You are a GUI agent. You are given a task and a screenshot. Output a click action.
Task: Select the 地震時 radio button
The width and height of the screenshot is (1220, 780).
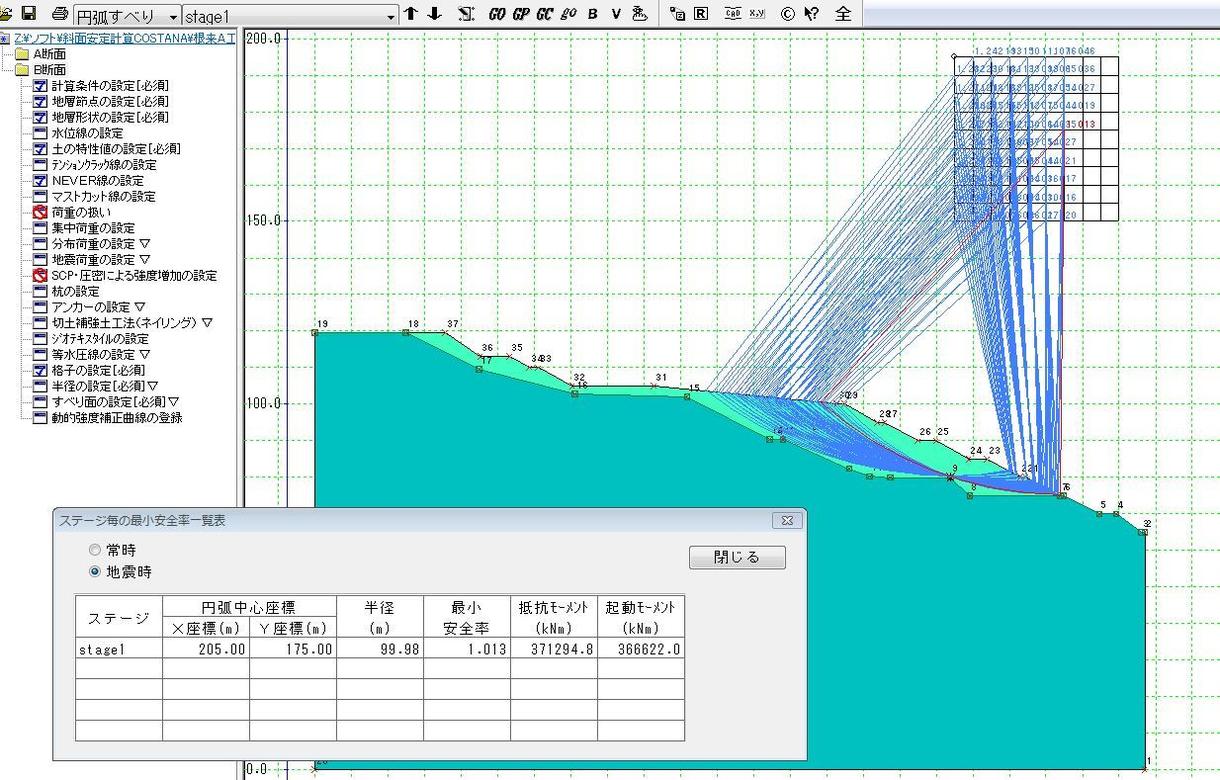click(95, 572)
